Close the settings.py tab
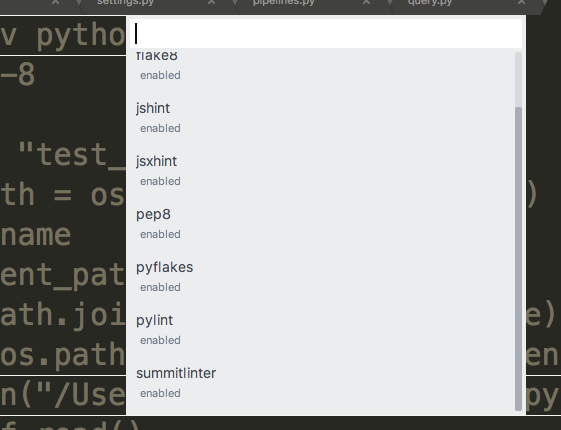Image resolution: width=561 pixels, height=430 pixels. pyautogui.click(x=211, y=3)
